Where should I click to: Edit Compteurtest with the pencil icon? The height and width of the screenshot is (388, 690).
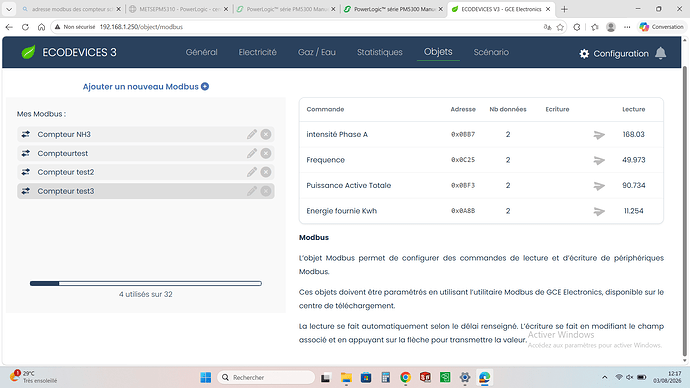(x=252, y=153)
